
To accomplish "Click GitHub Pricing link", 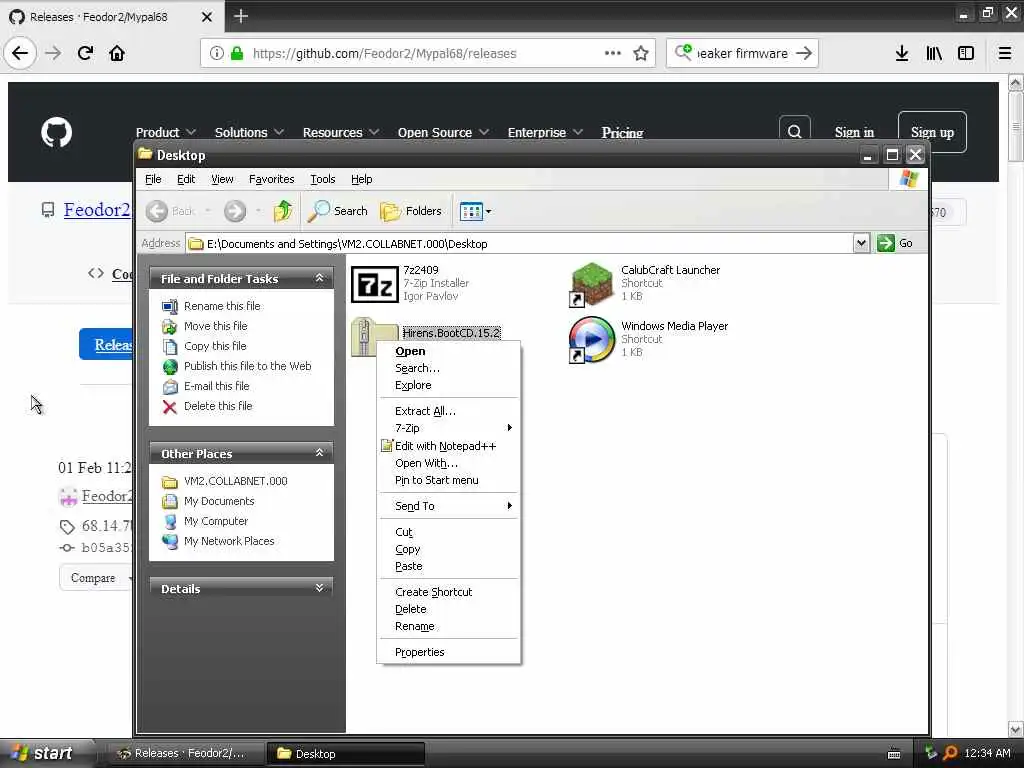I will 622,133.
